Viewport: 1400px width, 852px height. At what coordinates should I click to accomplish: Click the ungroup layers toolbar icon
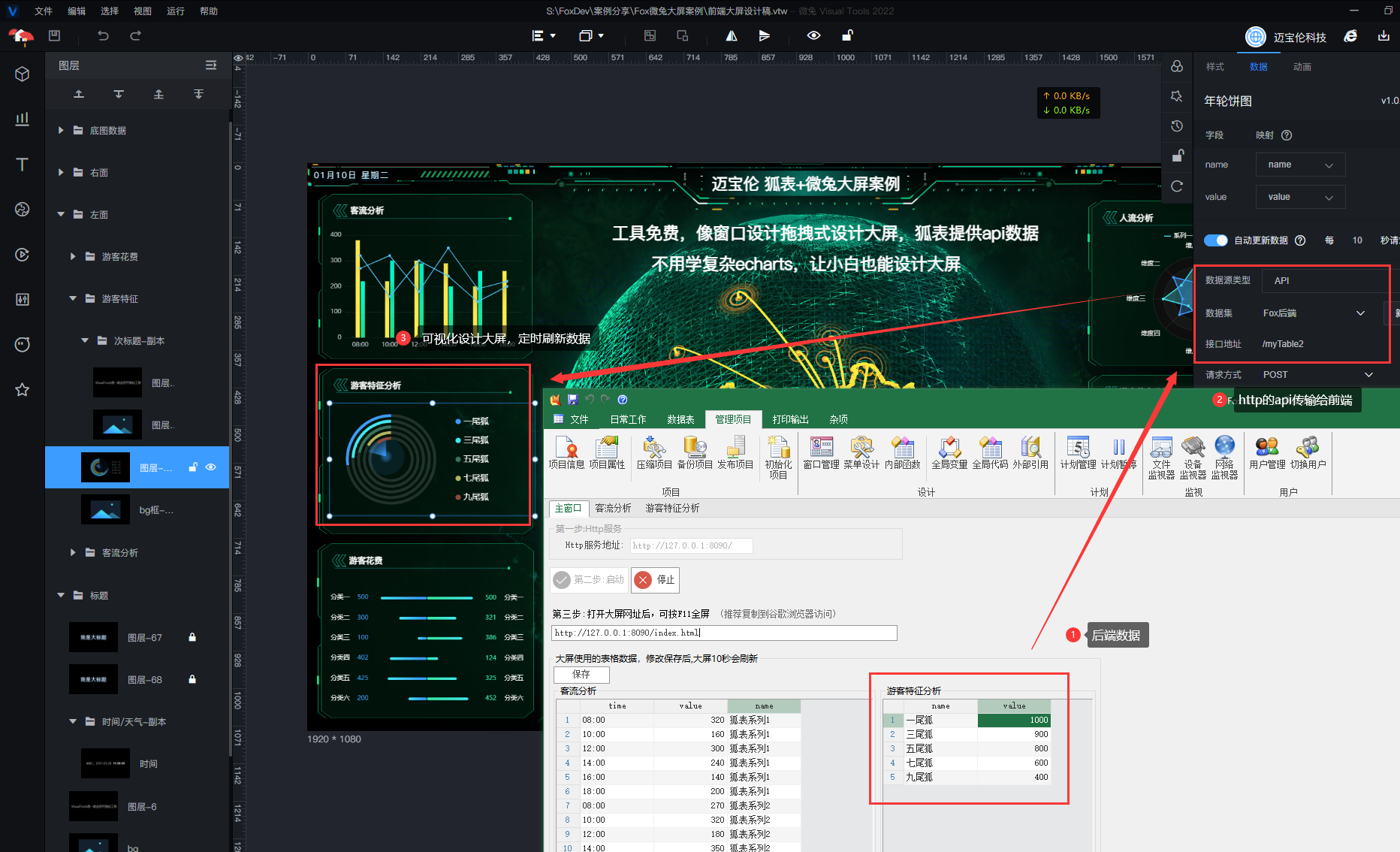click(x=682, y=35)
